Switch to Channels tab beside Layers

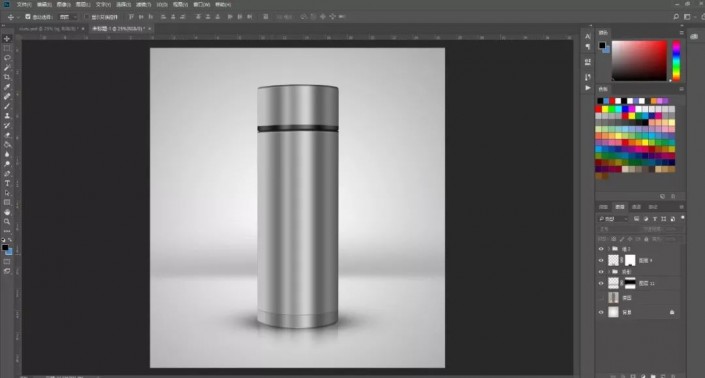point(636,207)
